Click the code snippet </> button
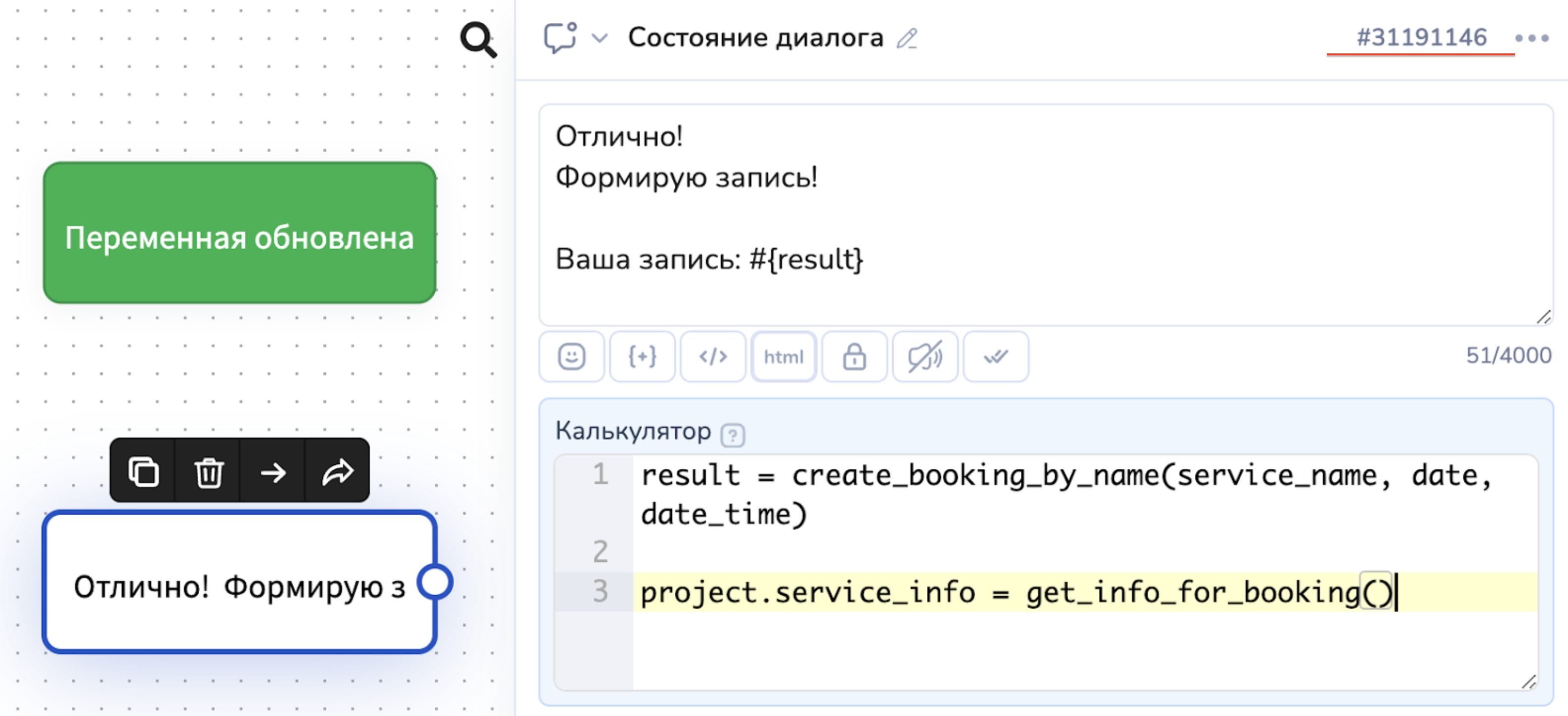Image resolution: width=1568 pixels, height=716 pixels. coord(713,357)
